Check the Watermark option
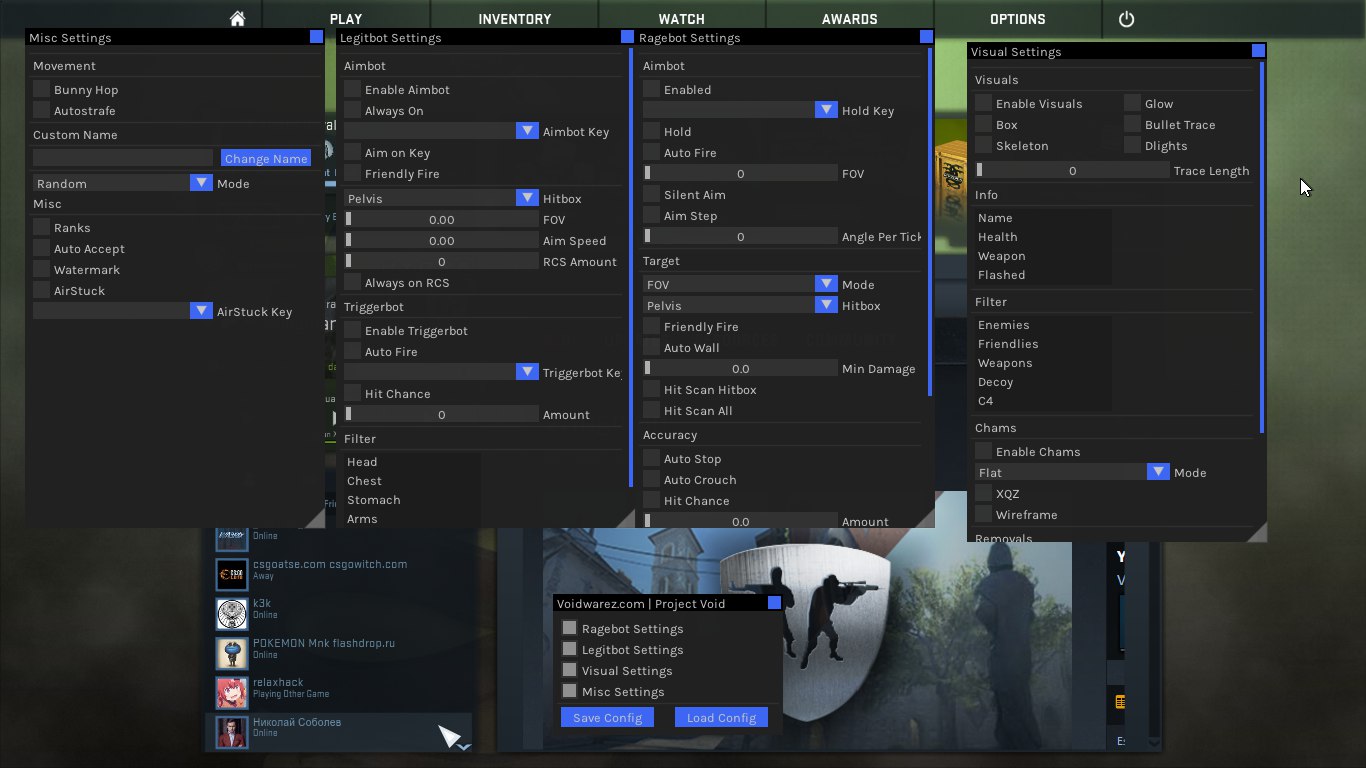1366x768 pixels. [42, 270]
